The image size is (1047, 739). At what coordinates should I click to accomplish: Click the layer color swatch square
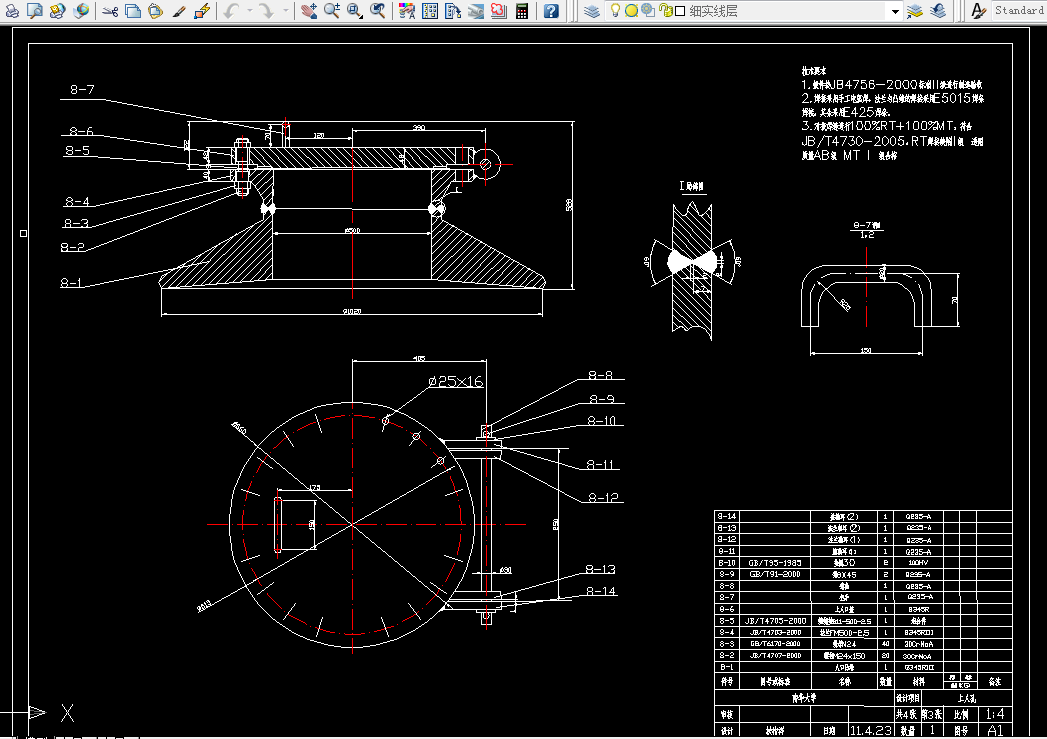pyautogui.click(x=679, y=11)
